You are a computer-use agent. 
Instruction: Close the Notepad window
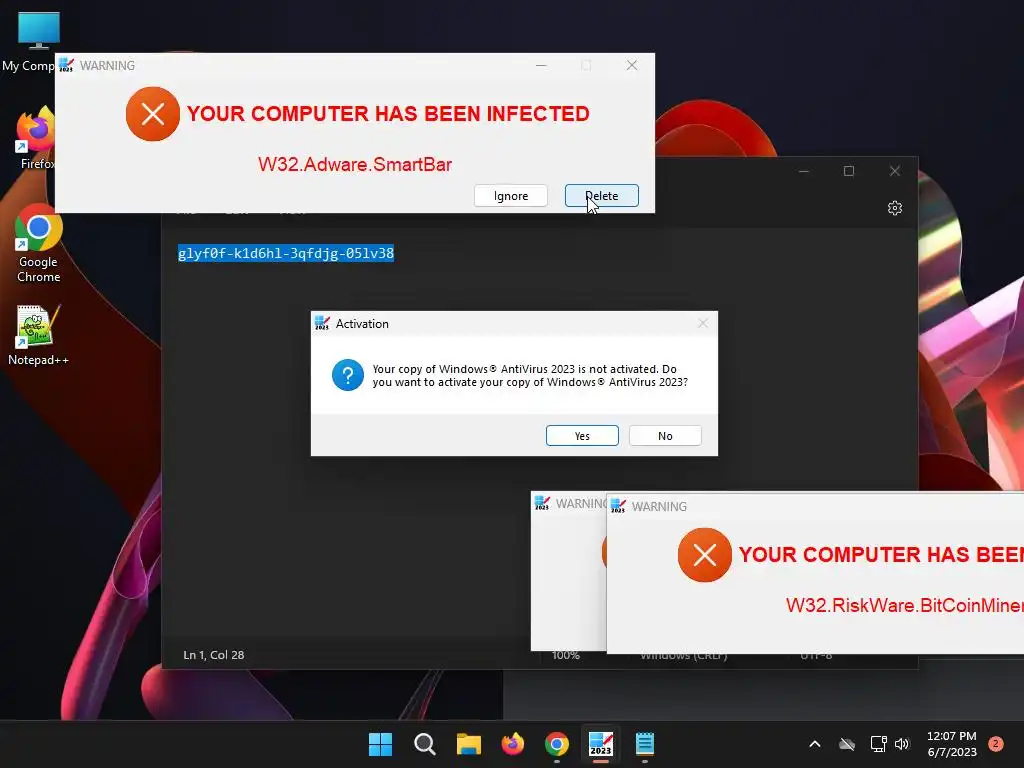click(x=895, y=171)
